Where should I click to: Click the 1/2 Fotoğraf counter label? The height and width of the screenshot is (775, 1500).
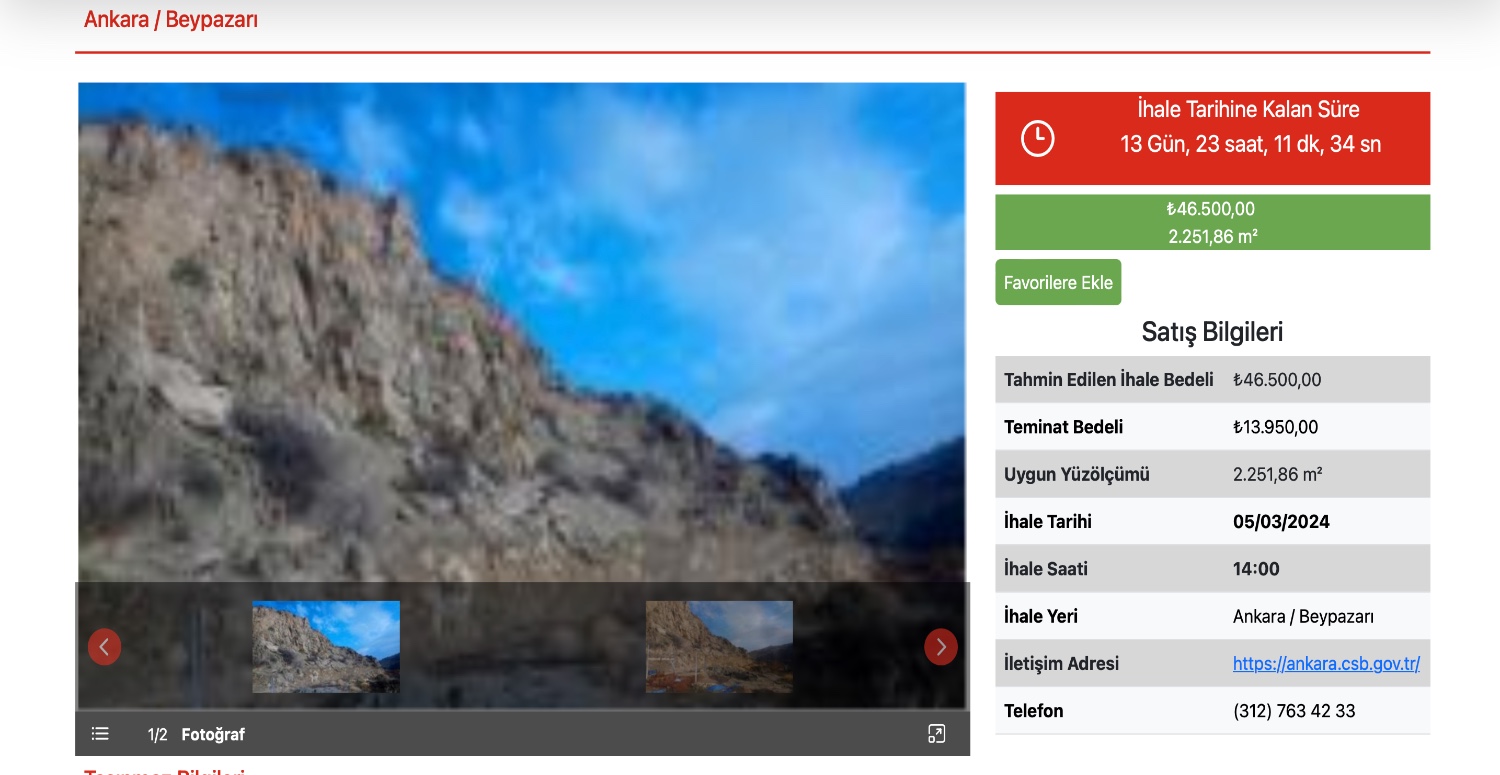[196, 735]
